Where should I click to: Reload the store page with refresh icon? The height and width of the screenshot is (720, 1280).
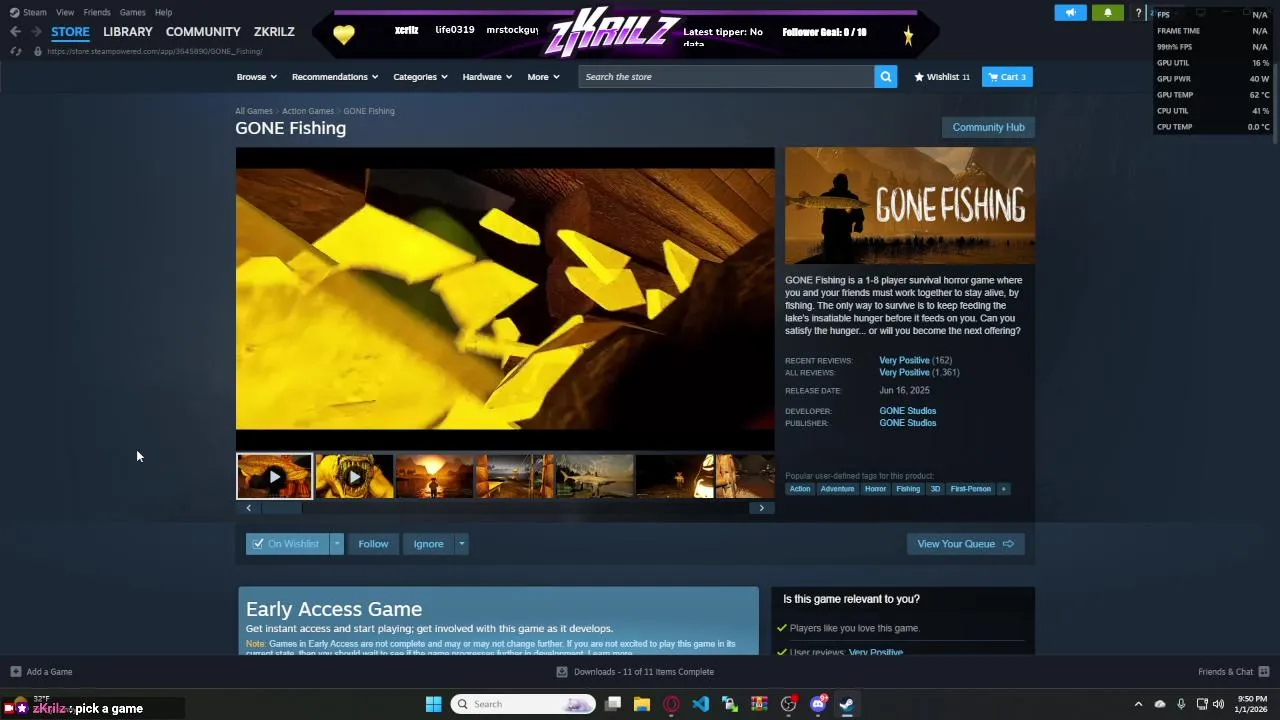16,51
